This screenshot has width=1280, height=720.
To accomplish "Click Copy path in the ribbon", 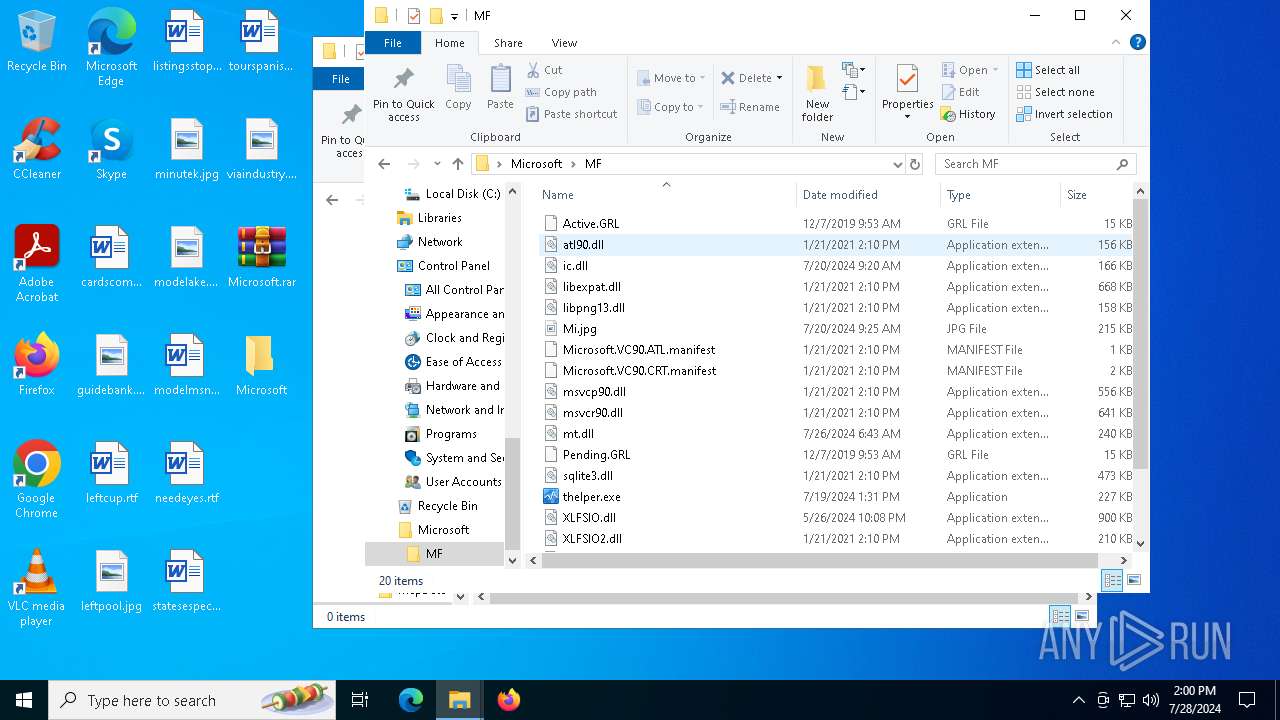I will (561, 92).
